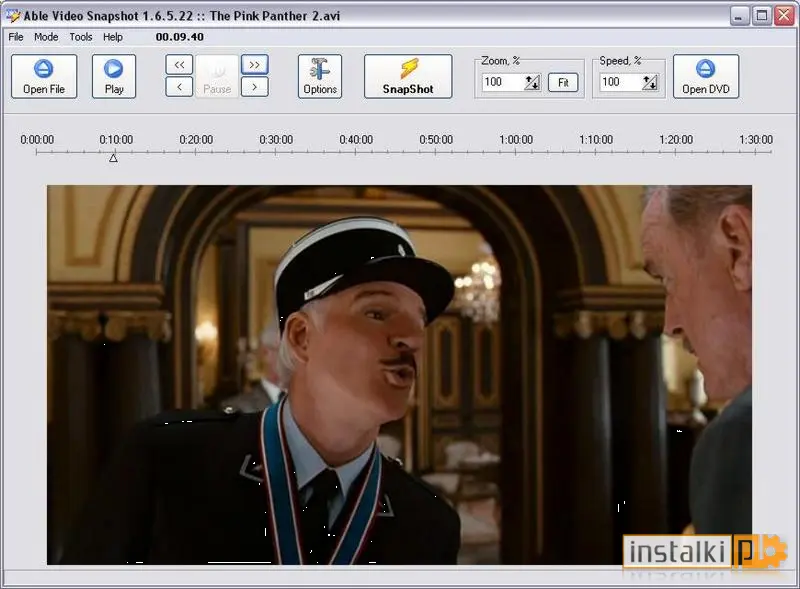Click the current time display 00.09.40

click(180, 37)
